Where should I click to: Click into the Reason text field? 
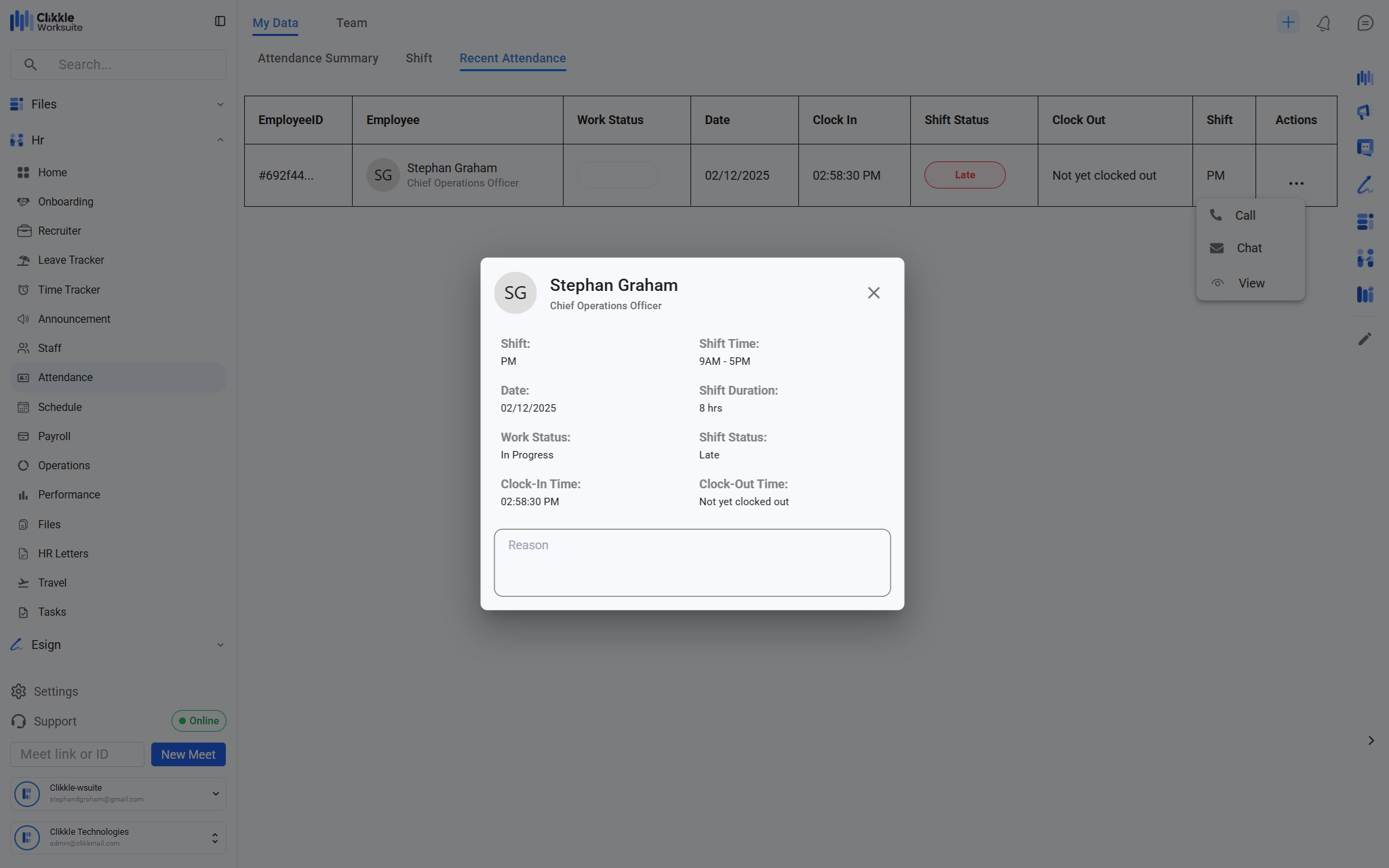click(x=692, y=562)
